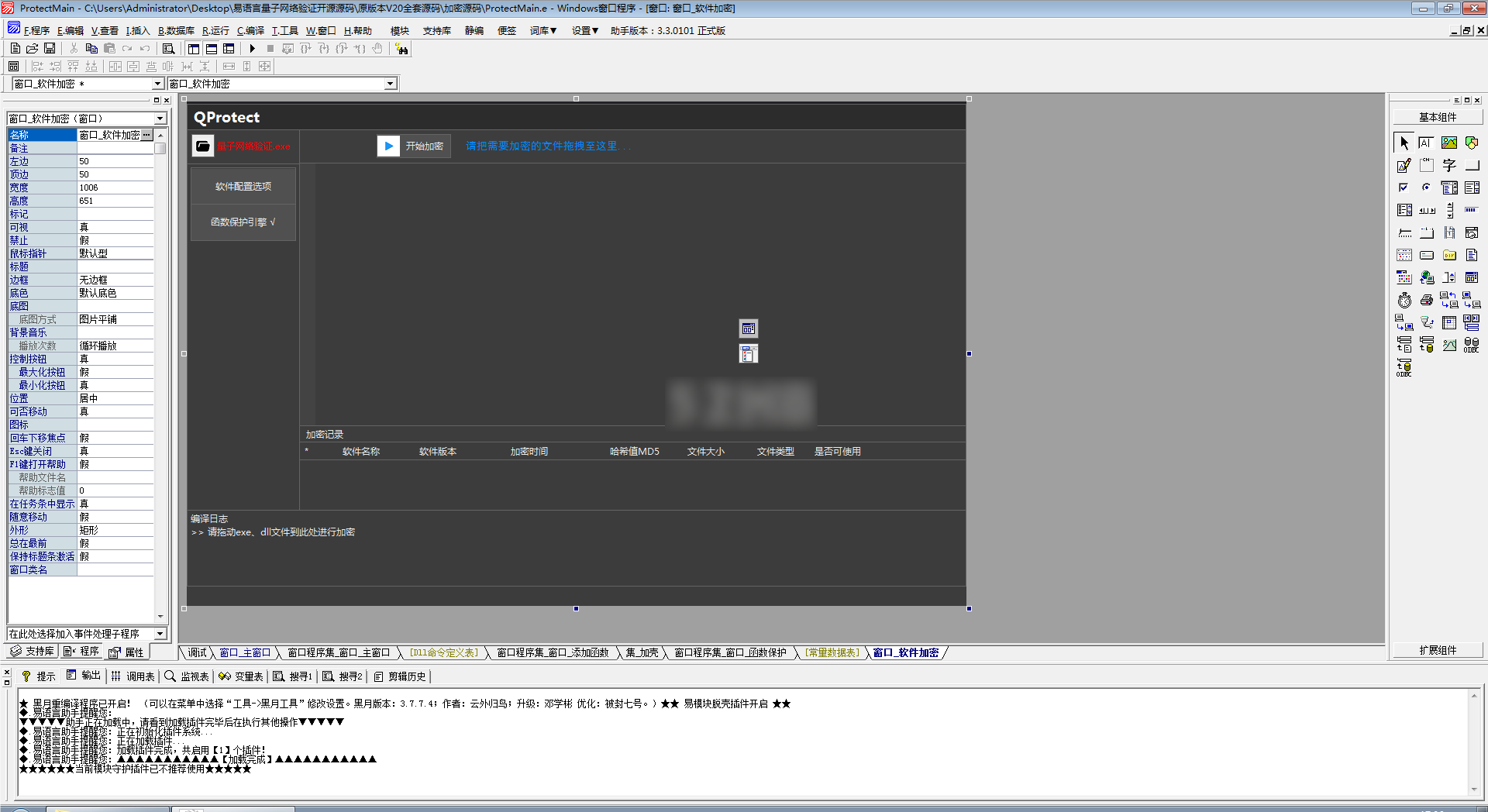Click the 软件配置选项 button
Image resolution: width=1488 pixels, height=812 pixels.
coord(243,187)
